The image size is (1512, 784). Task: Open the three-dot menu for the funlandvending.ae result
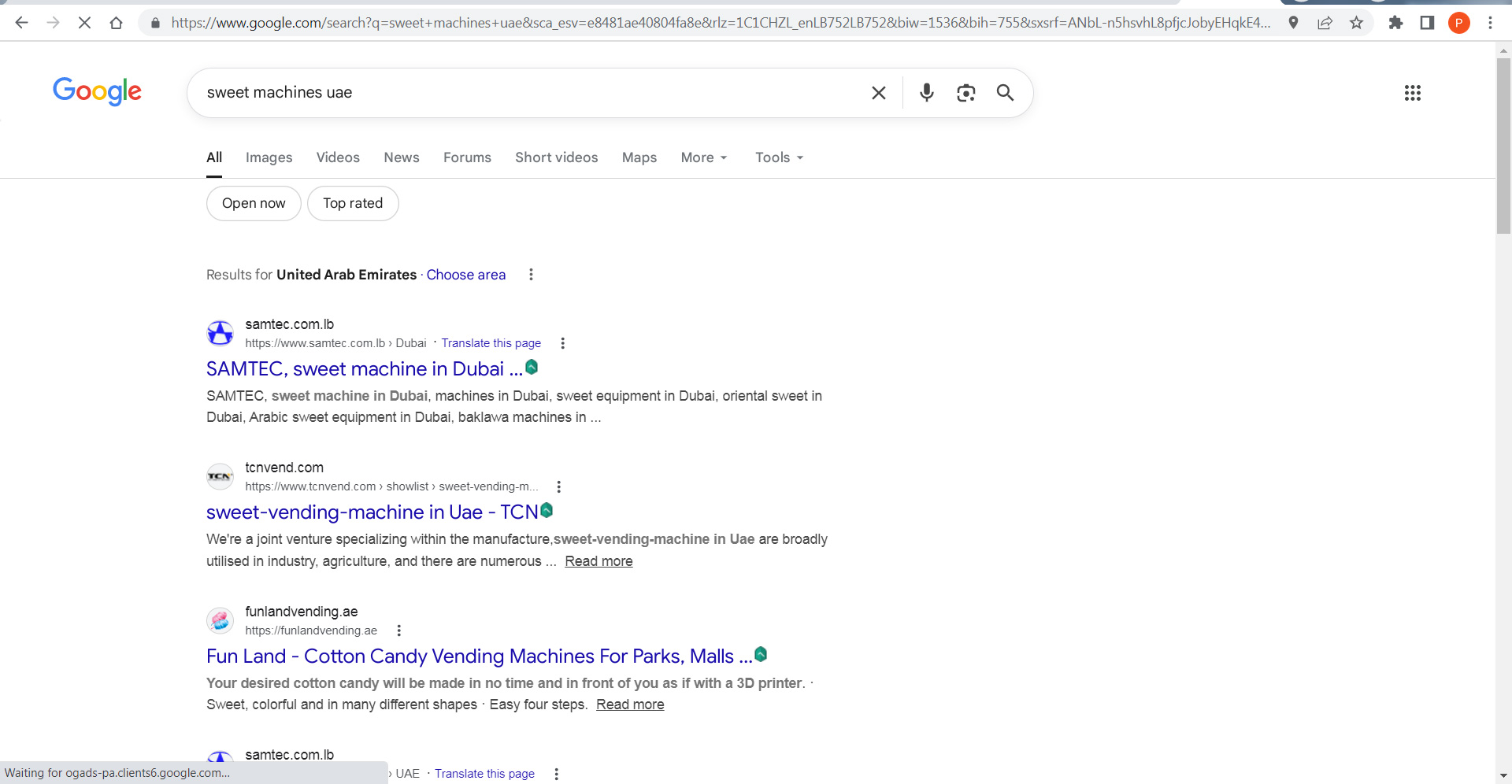point(399,631)
